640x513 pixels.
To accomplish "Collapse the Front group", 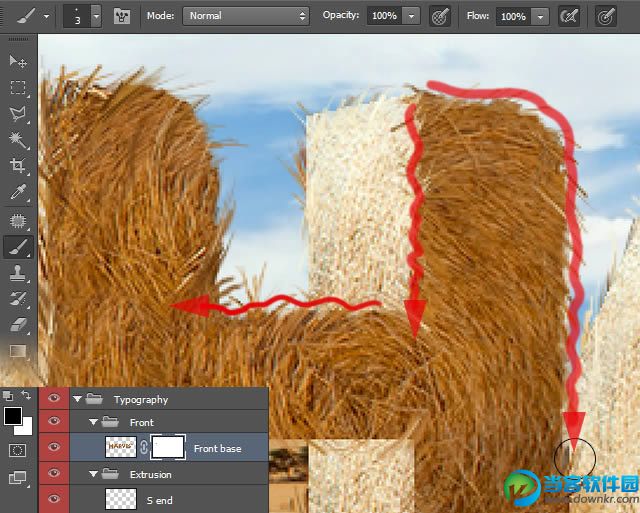I will tap(93, 422).
